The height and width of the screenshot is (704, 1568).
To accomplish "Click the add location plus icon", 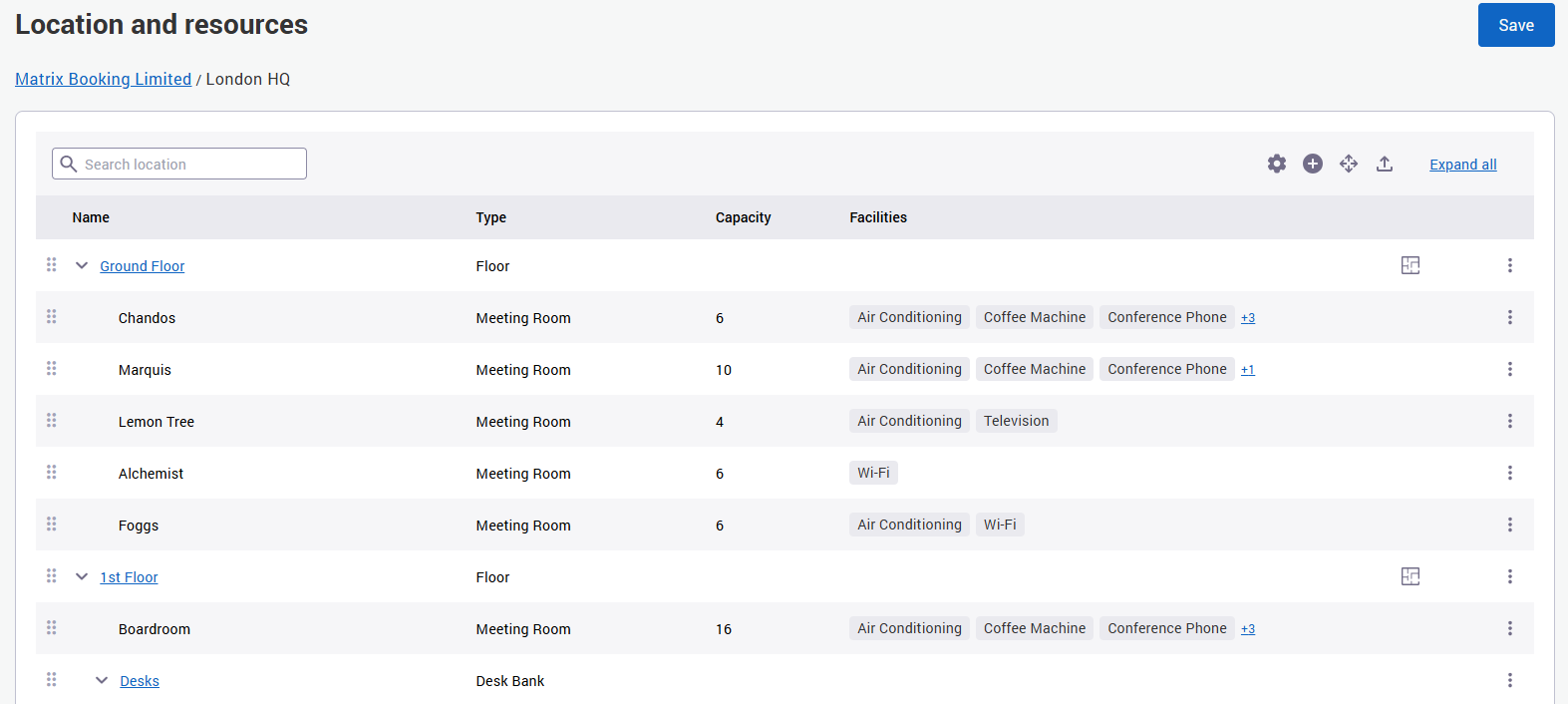I will pos(1313,164).
